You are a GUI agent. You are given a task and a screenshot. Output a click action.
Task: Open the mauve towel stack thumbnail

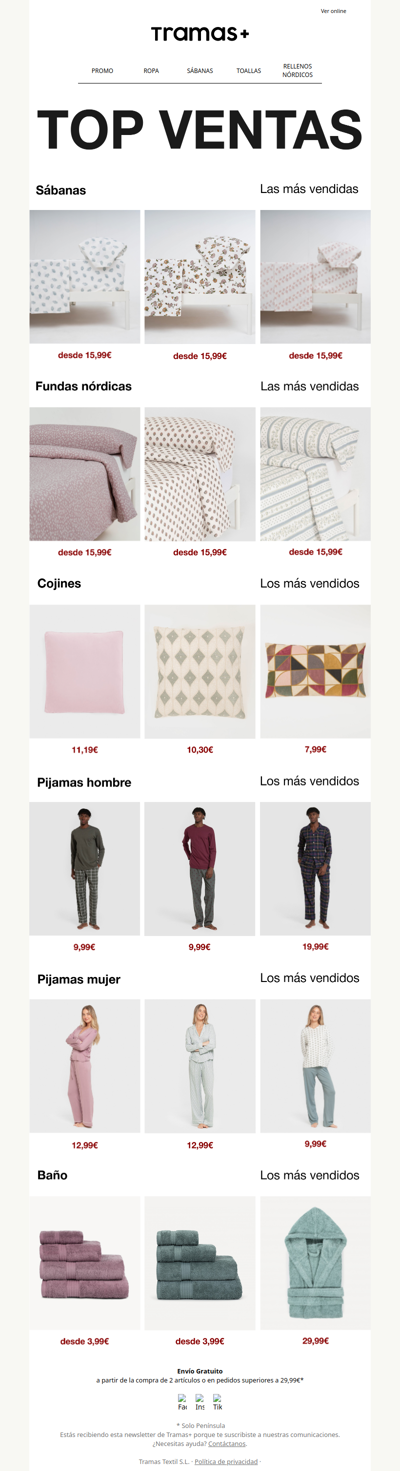pos(85,1262)
